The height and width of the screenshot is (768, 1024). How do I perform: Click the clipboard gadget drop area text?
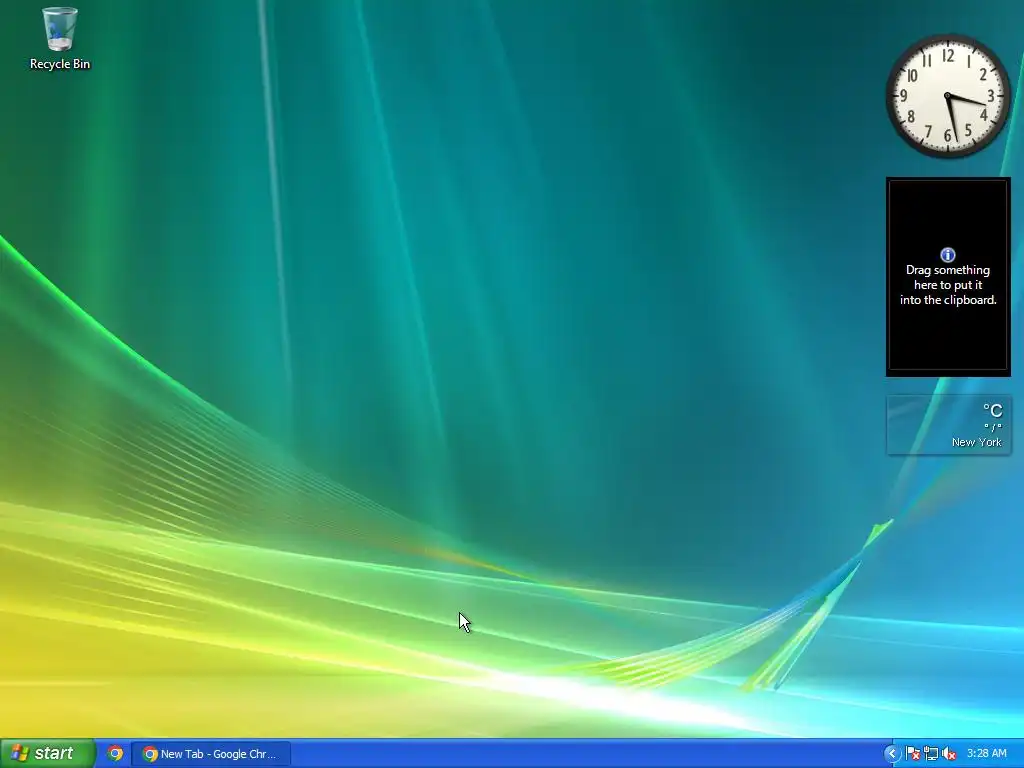pyautogui.click(x=948, y=285)
